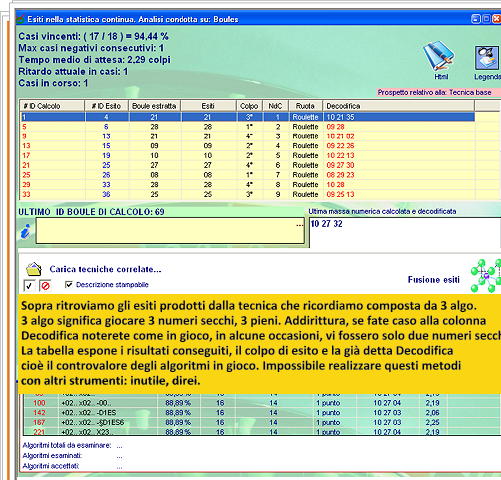Click the red prohibit icon
The image size is (501, 480).
tap(46, 286)
